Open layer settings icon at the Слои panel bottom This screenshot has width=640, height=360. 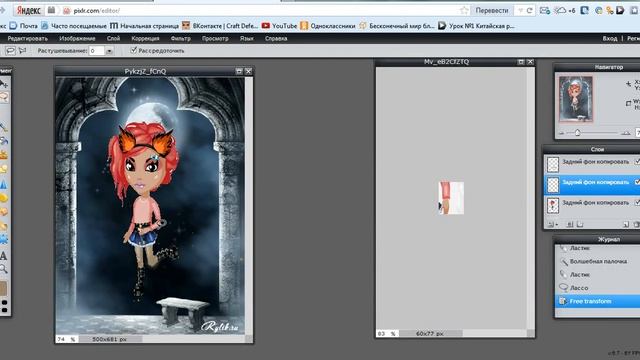(552, 224)
